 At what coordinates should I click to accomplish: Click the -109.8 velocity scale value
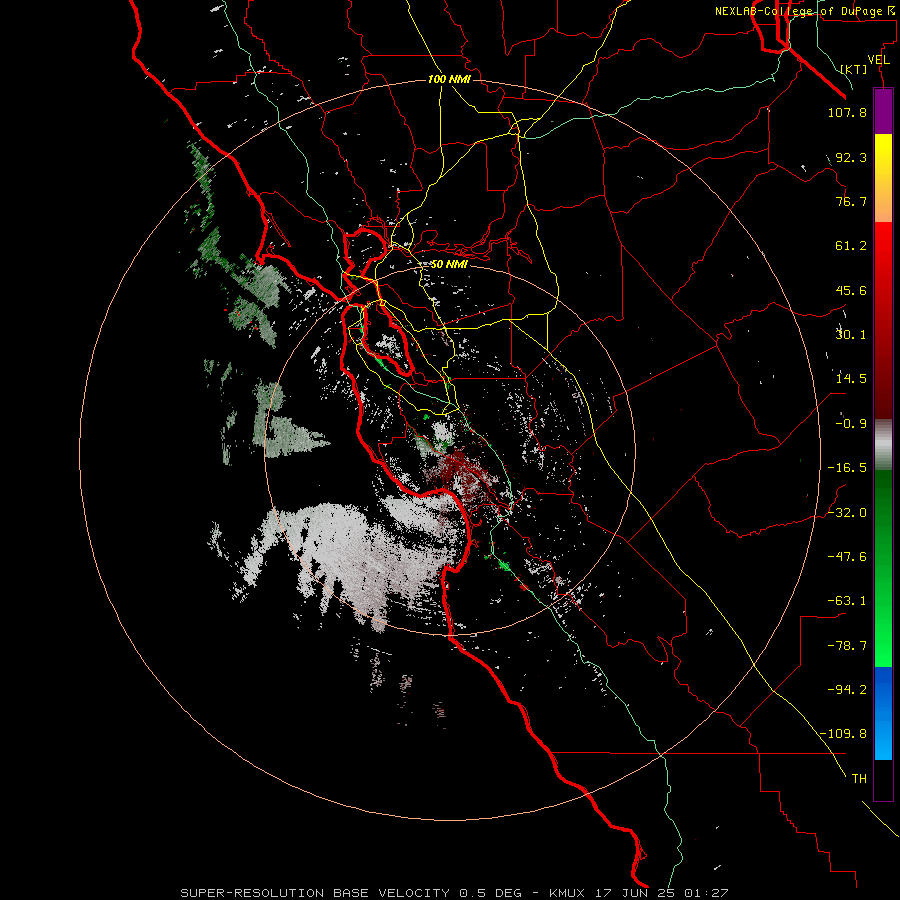point(843,734)
